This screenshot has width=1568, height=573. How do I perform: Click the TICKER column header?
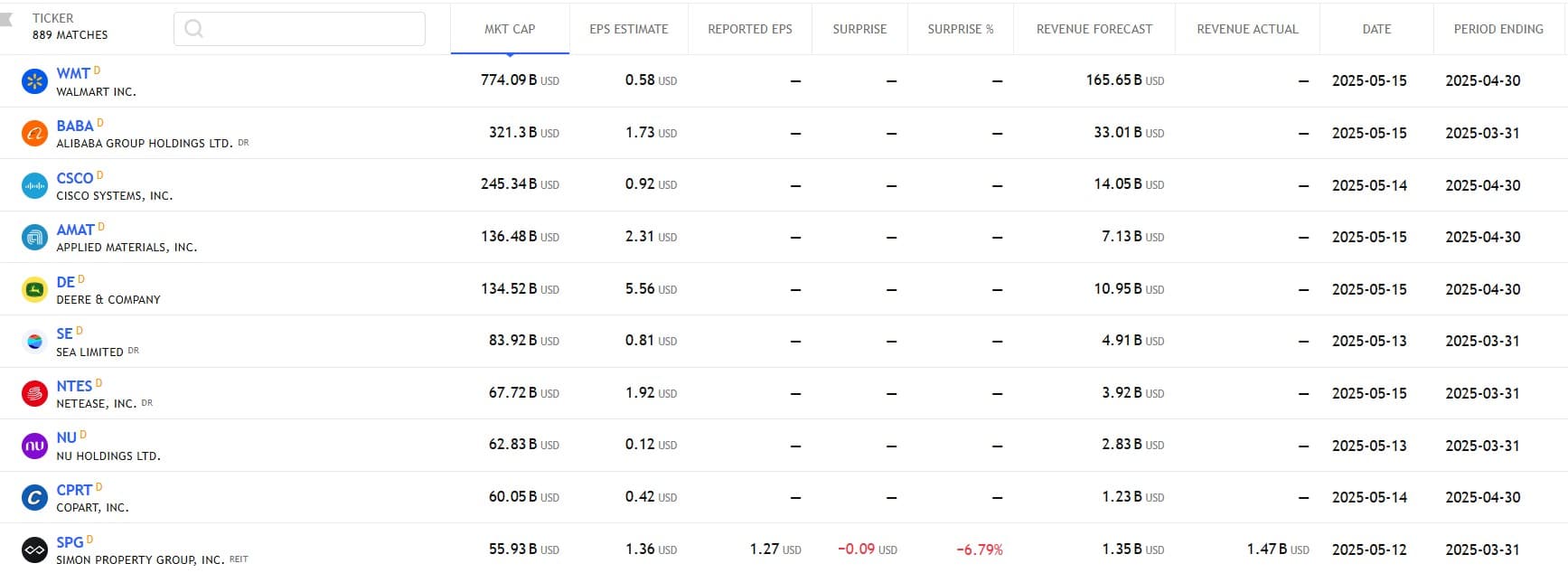(x=53, y=18)
